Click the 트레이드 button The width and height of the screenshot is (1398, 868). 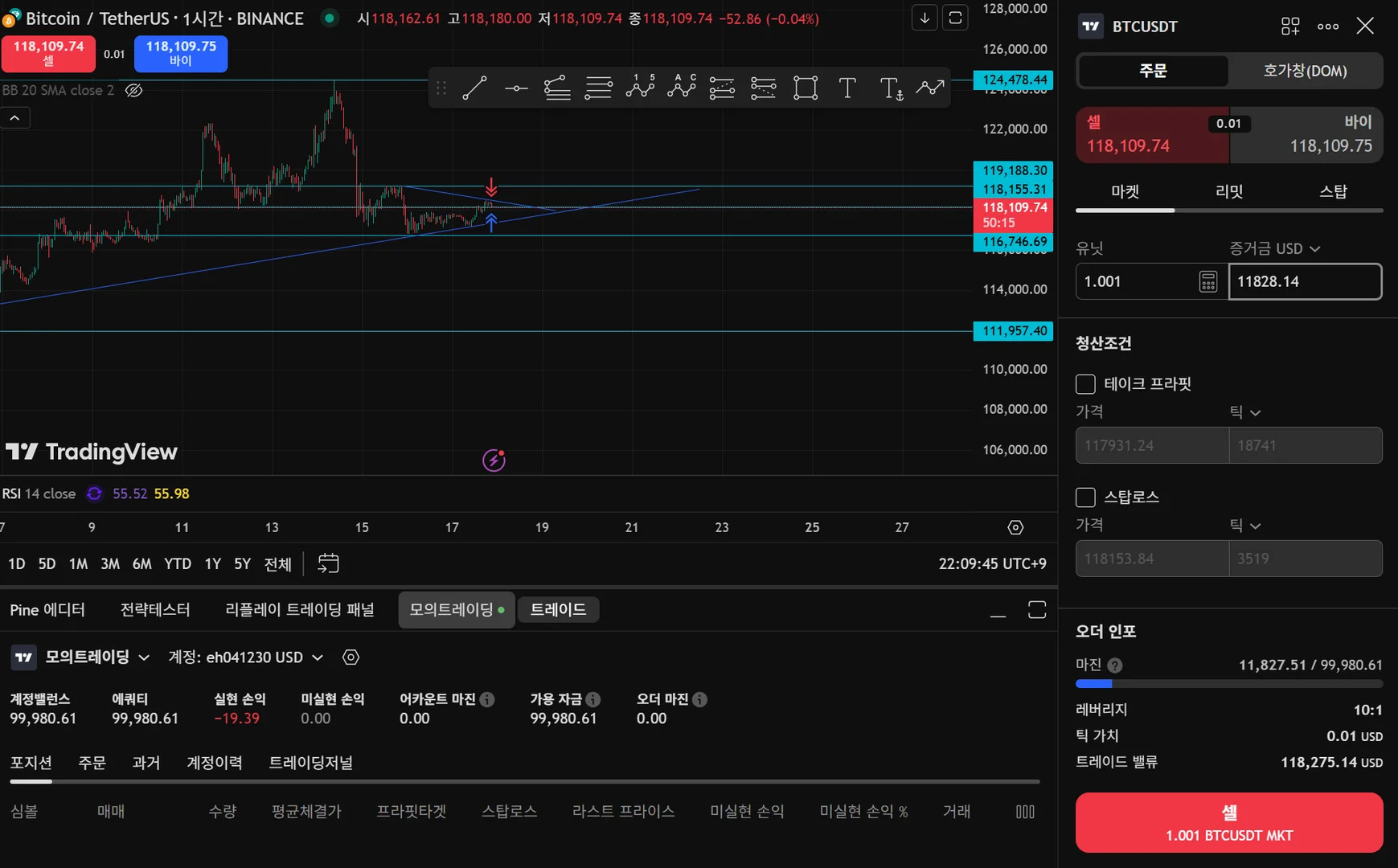click(x=558, y=610)
